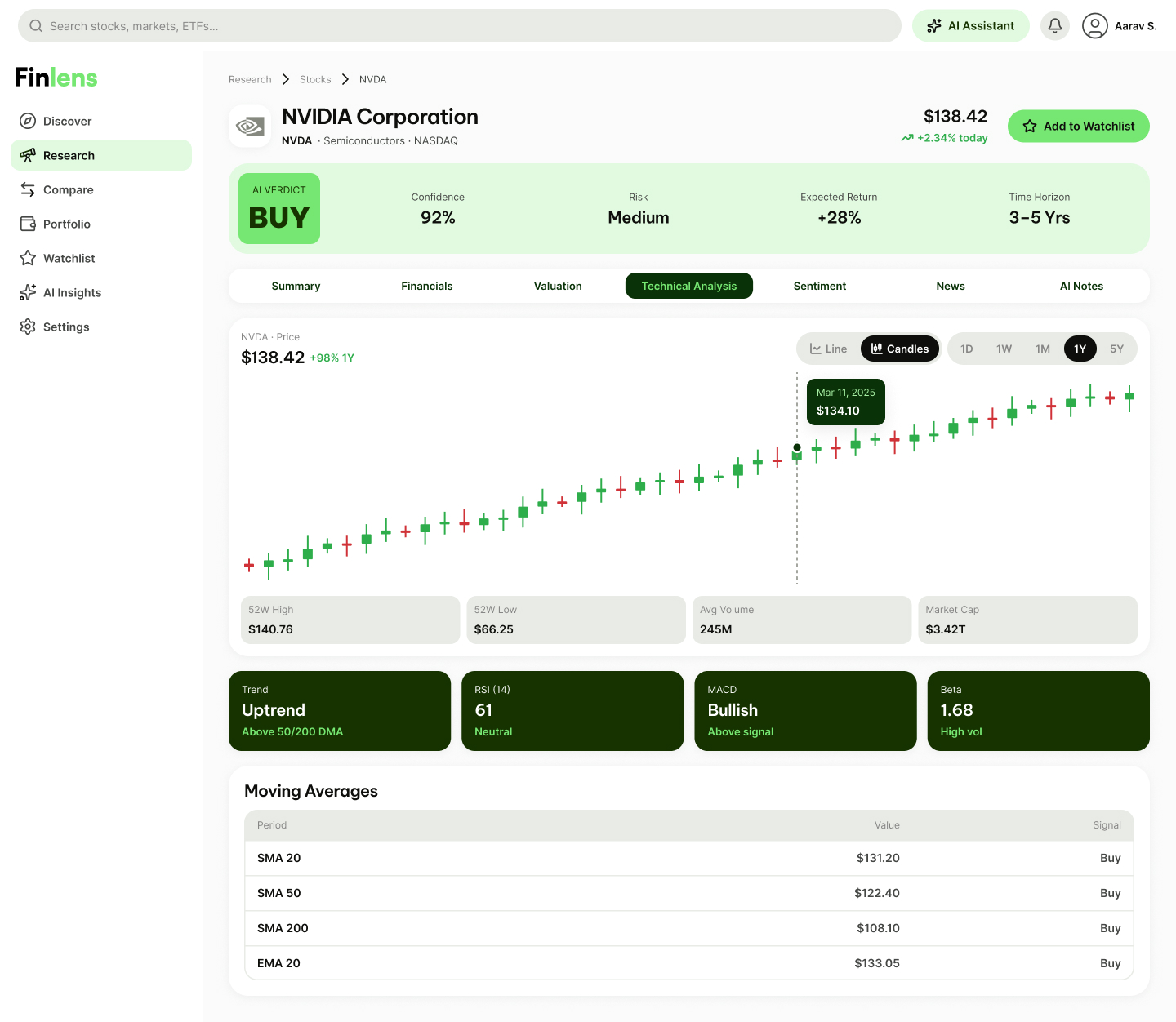Viewport: 1176px width, 1022px height.
Task: Open the News tab
Action: click(x=951, y=286)
